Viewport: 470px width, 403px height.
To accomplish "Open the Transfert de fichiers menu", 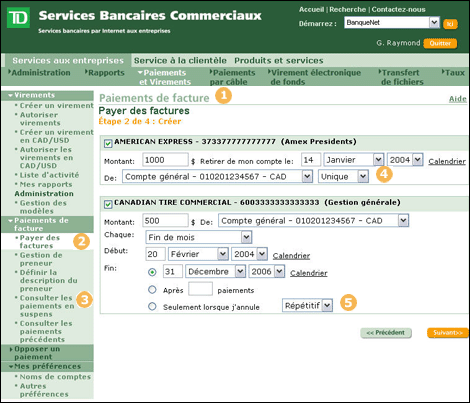I will click(x=401, y=77).
